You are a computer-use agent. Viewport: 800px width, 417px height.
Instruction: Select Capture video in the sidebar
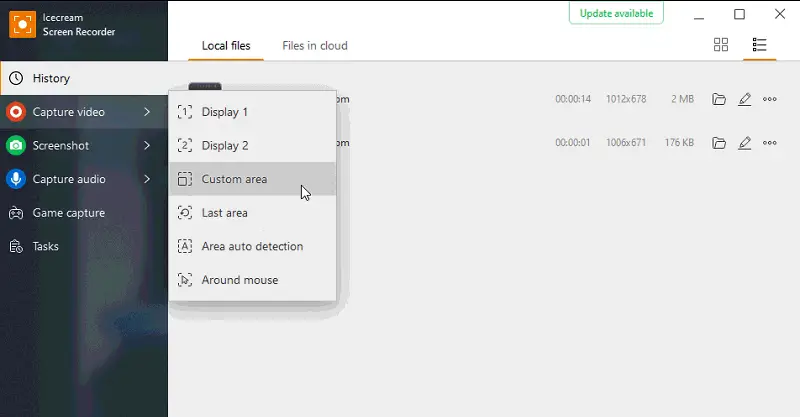pos(84,112)
